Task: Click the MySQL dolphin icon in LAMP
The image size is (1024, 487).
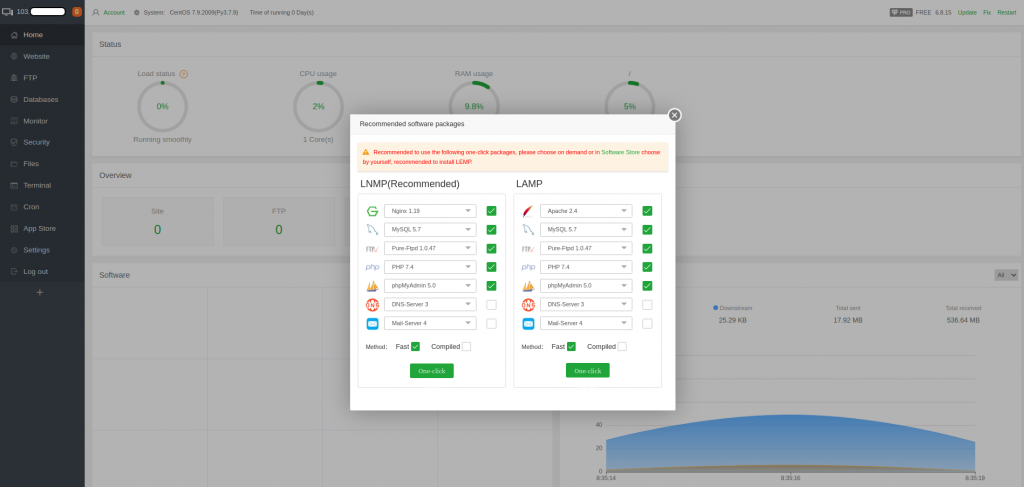Action: pos(528,230)
